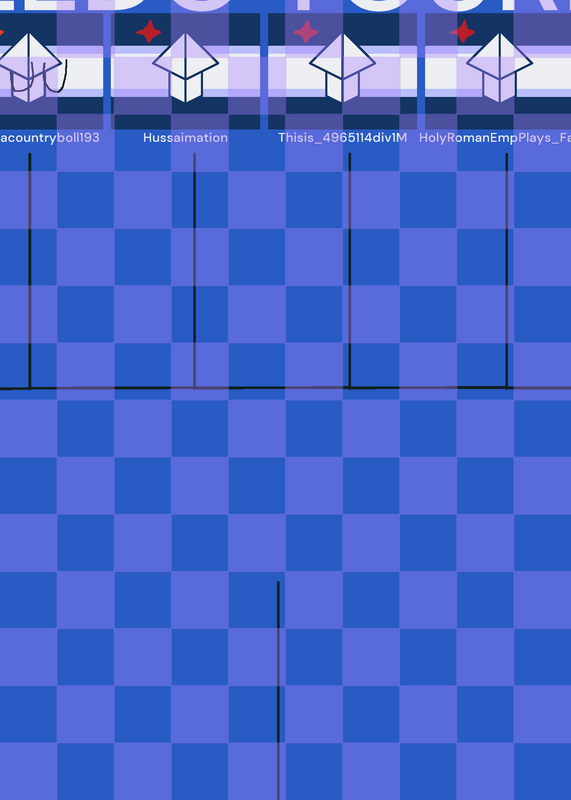
Task: Click the vertical bracket line under HolyRomanEmpPlays
Action: pos(507,271)
